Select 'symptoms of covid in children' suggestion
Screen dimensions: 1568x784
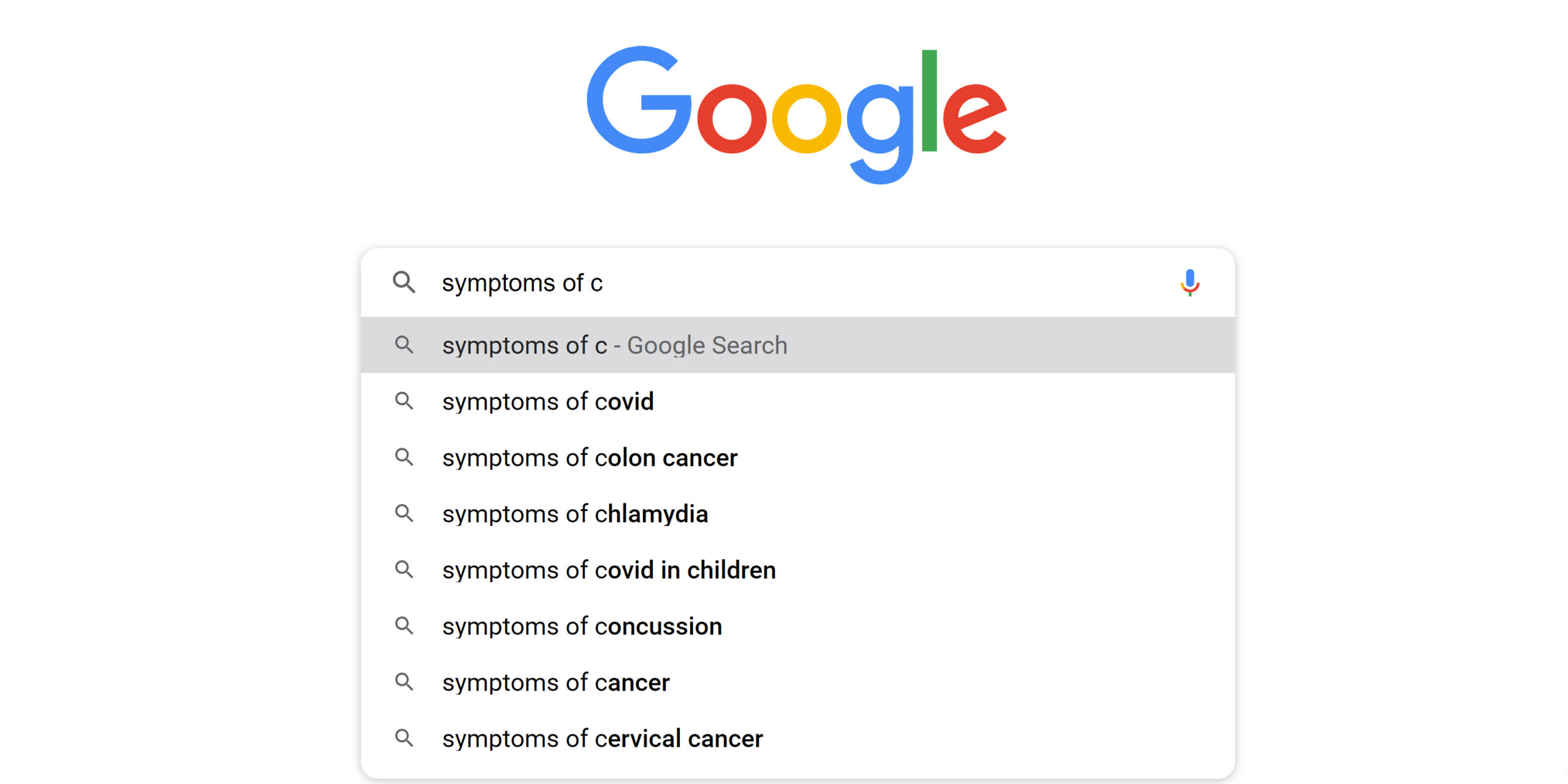[x=609, y=570]
